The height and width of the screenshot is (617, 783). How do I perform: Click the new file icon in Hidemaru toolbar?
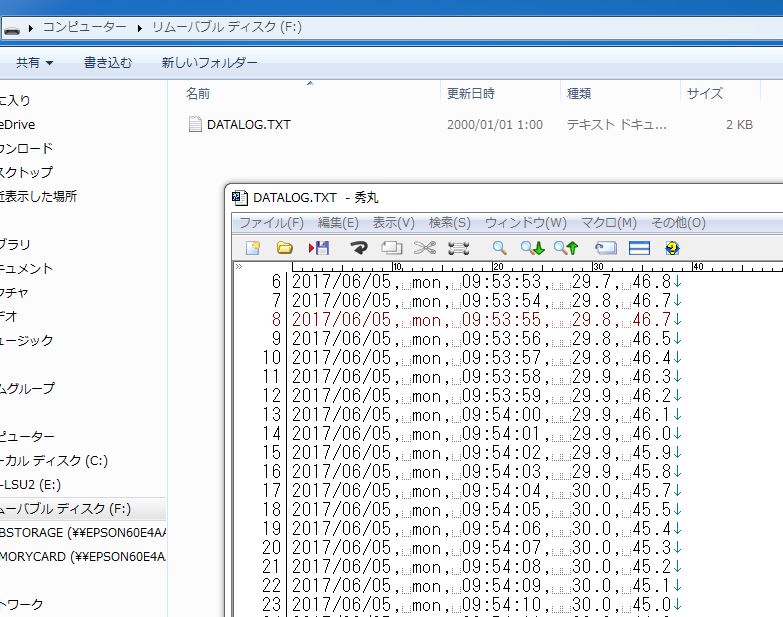(x=254, y=247)
